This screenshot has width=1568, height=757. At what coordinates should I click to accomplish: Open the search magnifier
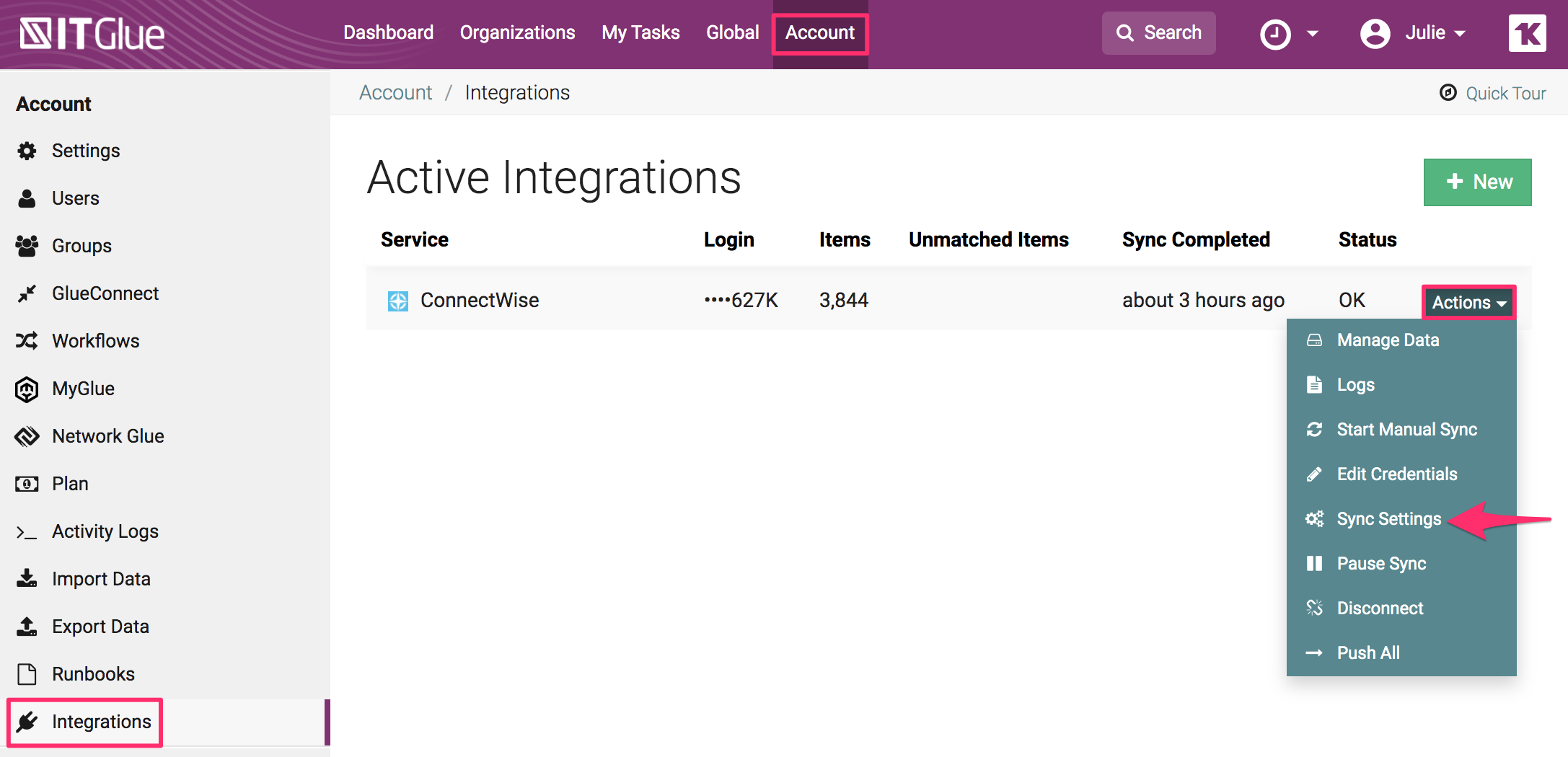[x=1125, y=32]
